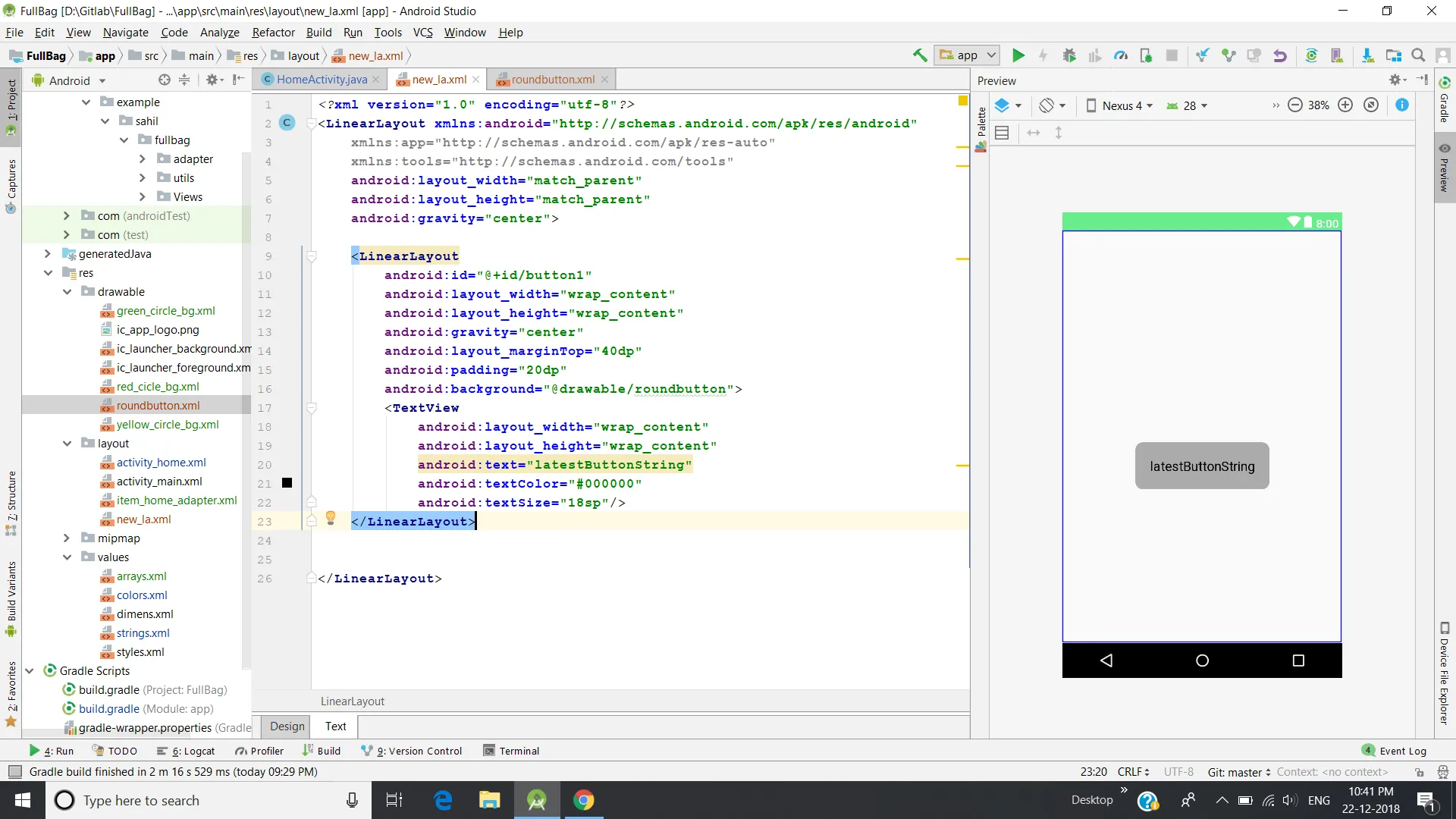Click the zoom in preview plus icon
The height and width of the screenshot is (819, 1456).
pos(1345,105)
